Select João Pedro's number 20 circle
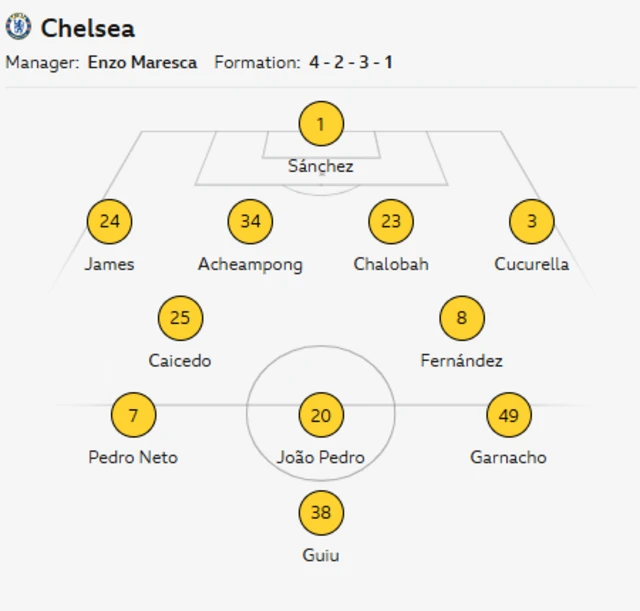 click(321, 415)
